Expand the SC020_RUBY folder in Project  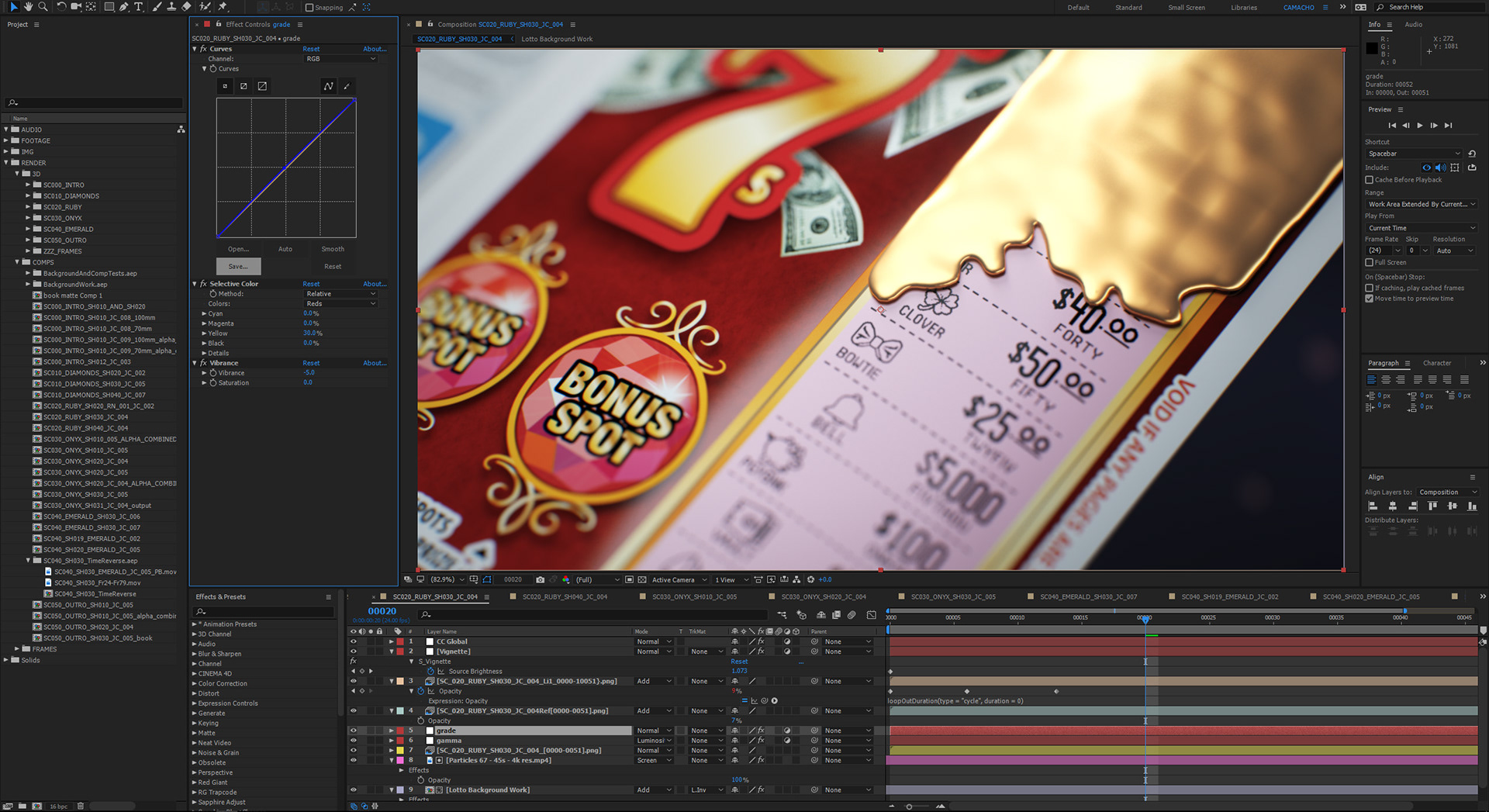[x=28, y=207]
